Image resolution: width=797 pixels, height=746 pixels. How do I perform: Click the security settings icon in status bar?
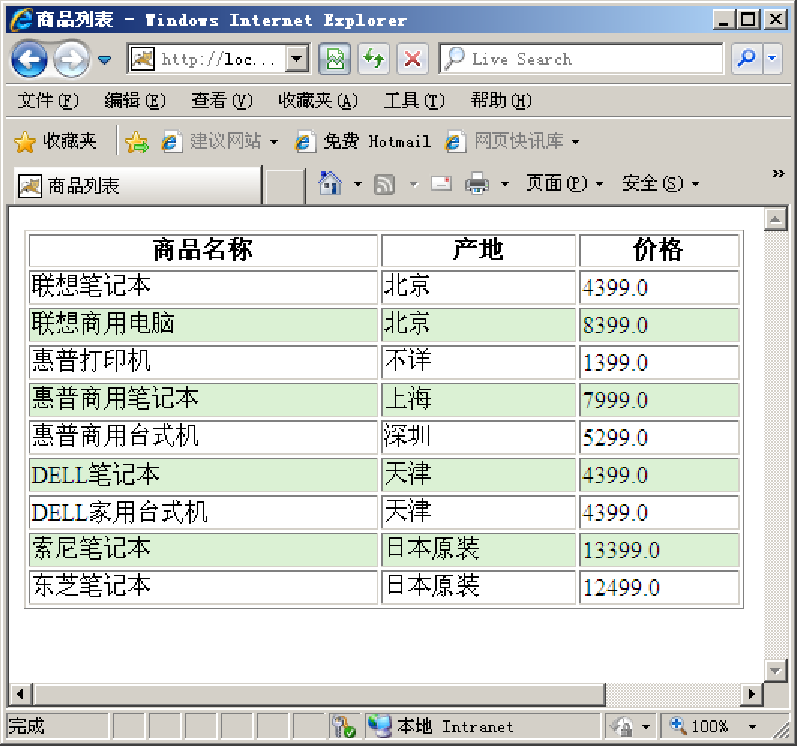coord(343,727)
